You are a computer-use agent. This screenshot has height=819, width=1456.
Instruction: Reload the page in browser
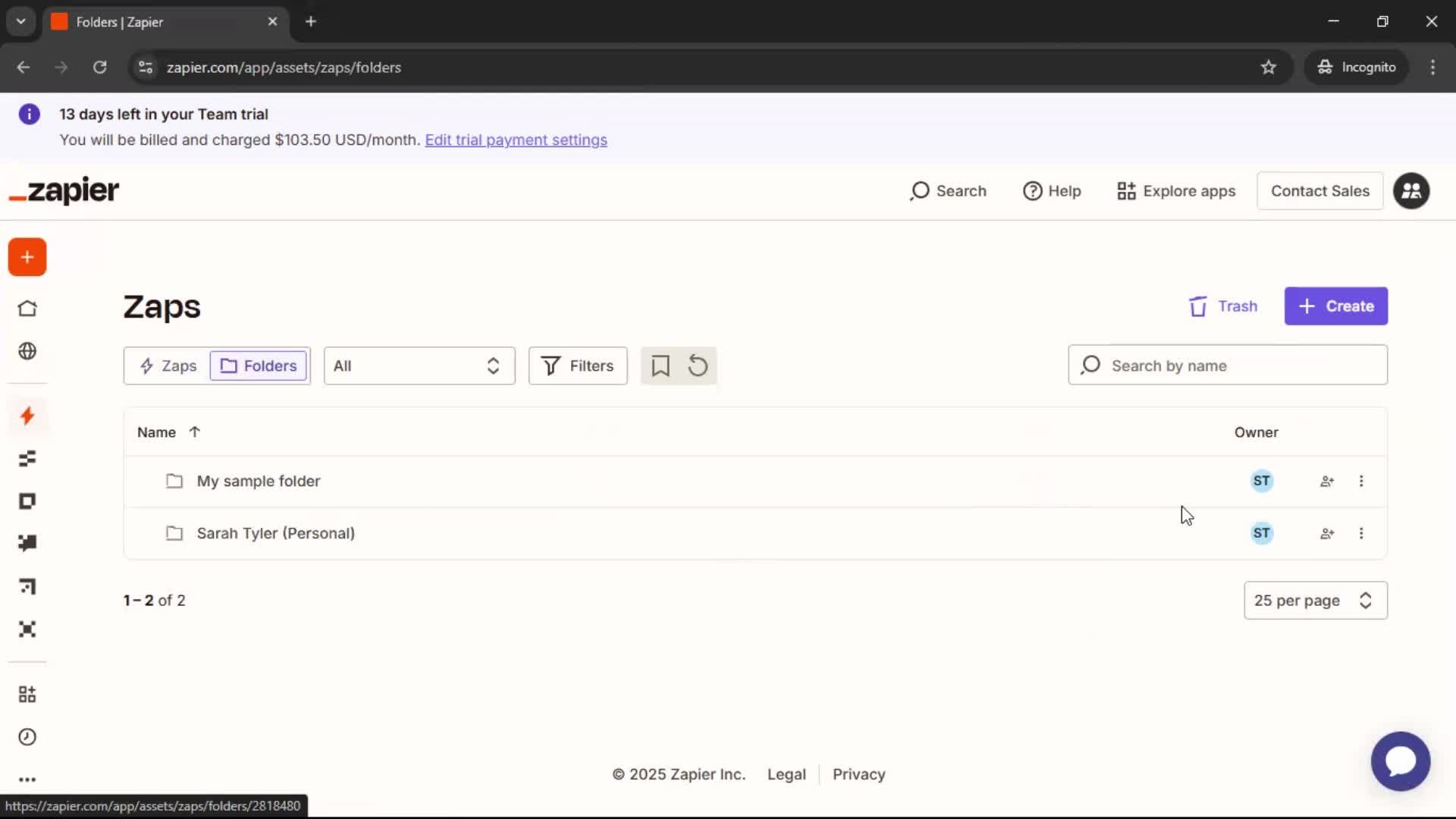tap(99, 67)
